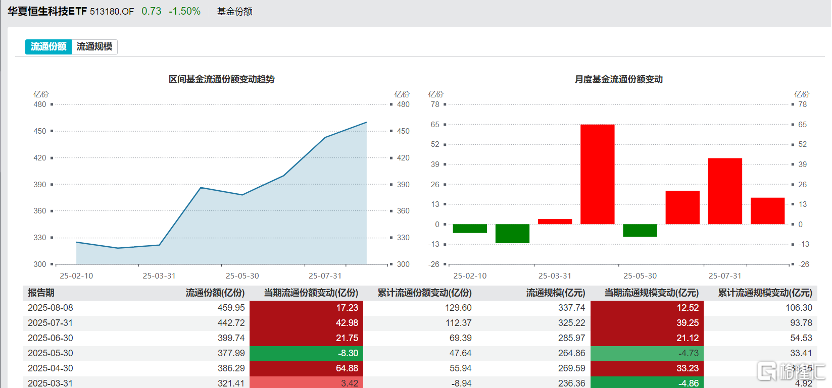Sort by 流通份额(亿份) column header
The image size is (832, 388).
[214, 293]
